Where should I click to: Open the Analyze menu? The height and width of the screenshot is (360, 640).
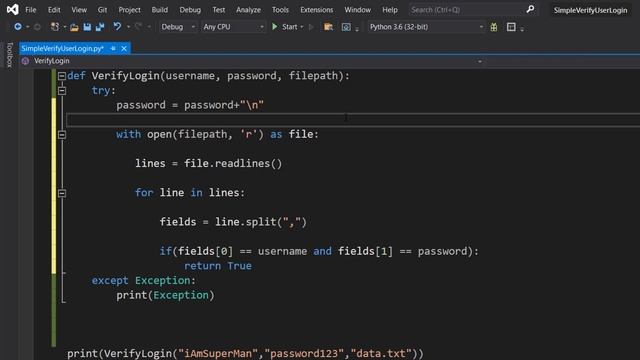coord(248,9)
